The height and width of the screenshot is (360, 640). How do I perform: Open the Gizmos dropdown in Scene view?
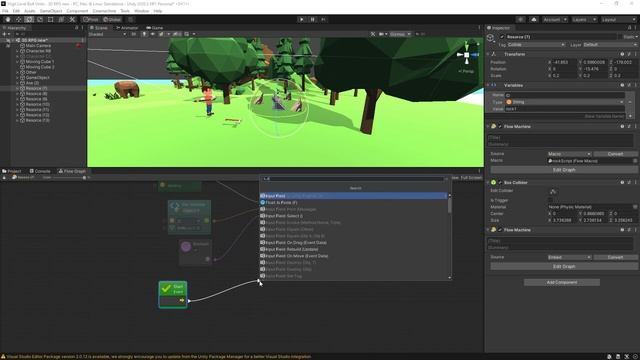tap(400, 34)
